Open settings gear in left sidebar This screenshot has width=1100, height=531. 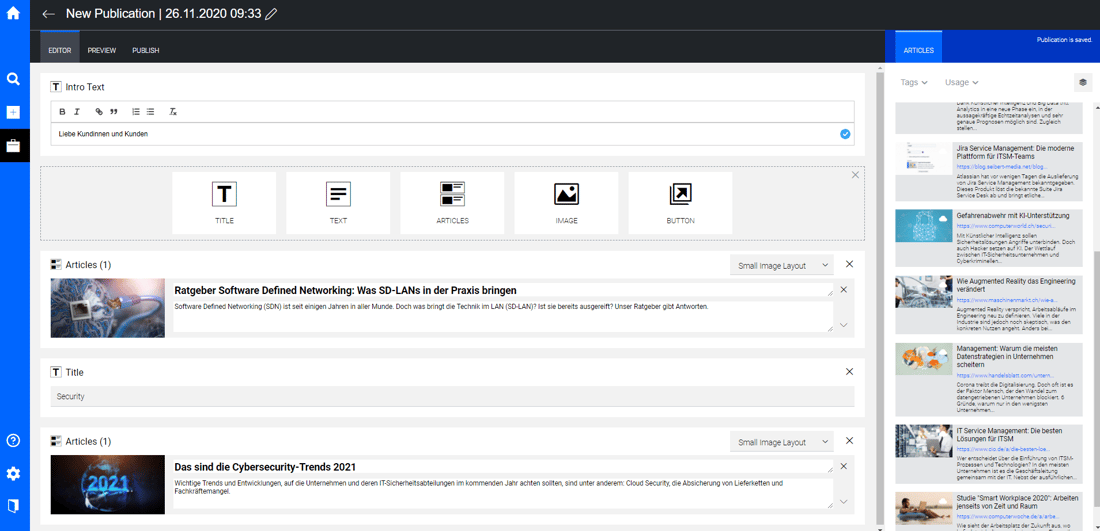tap(13, 473)
